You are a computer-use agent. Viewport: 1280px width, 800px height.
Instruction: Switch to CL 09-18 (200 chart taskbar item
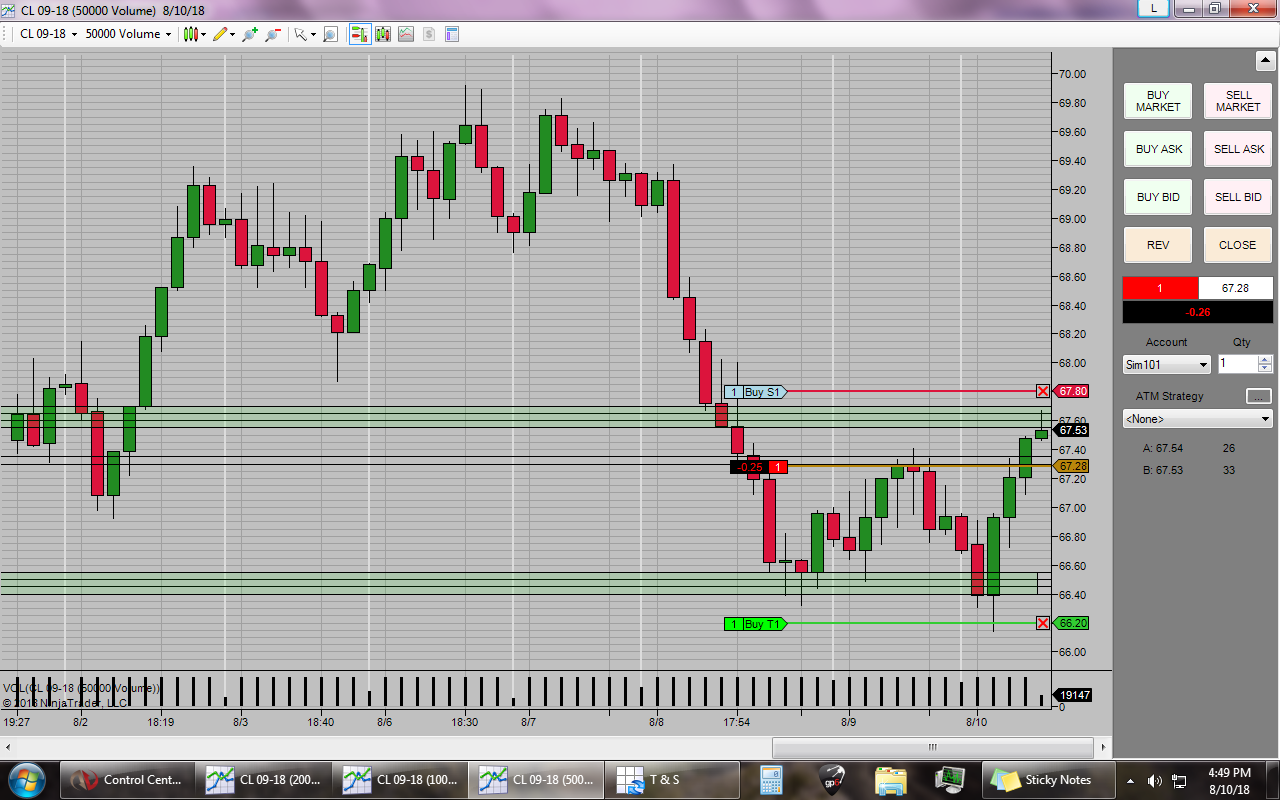(265, 780)
